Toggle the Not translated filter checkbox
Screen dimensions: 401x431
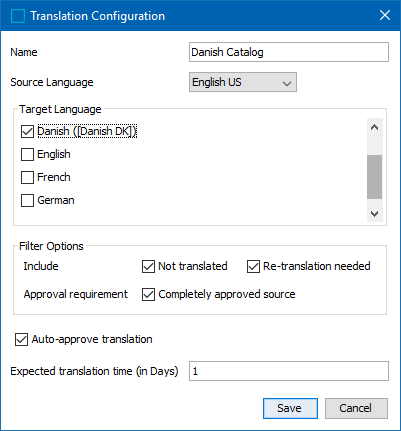coord(148,267)
